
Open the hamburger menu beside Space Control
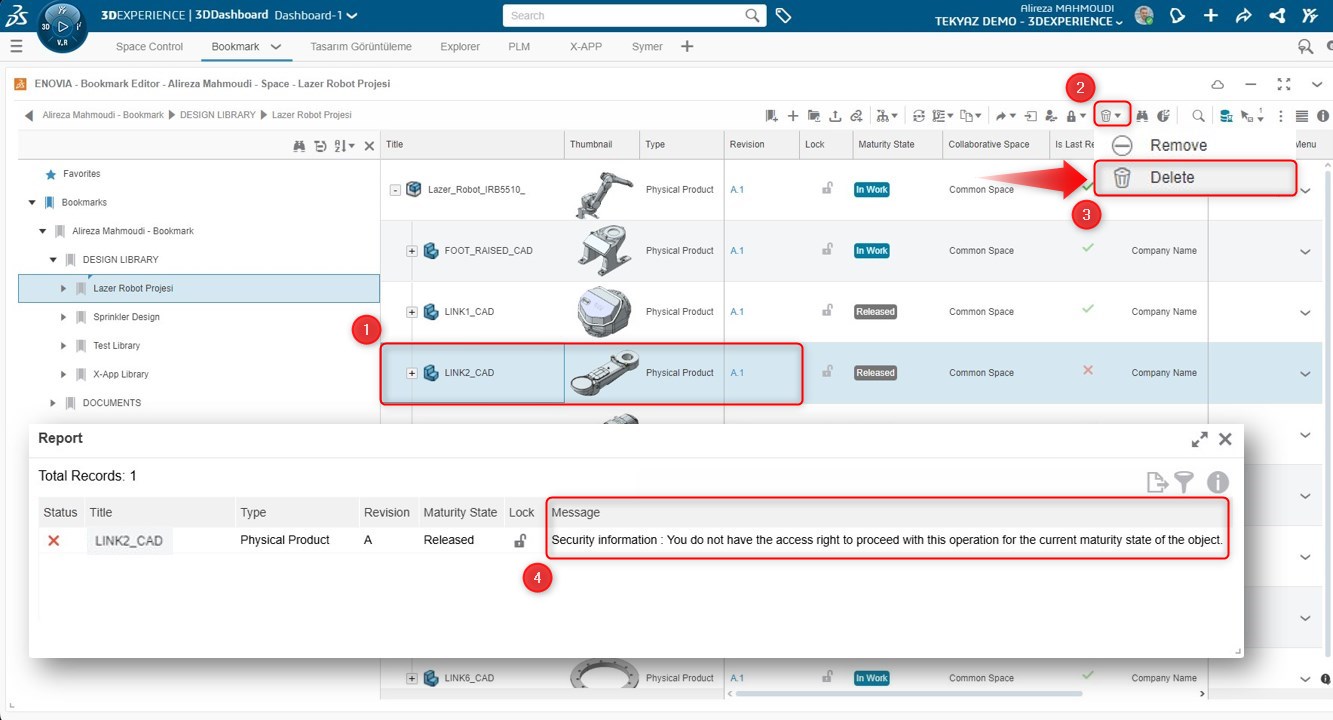coord(16,46)
